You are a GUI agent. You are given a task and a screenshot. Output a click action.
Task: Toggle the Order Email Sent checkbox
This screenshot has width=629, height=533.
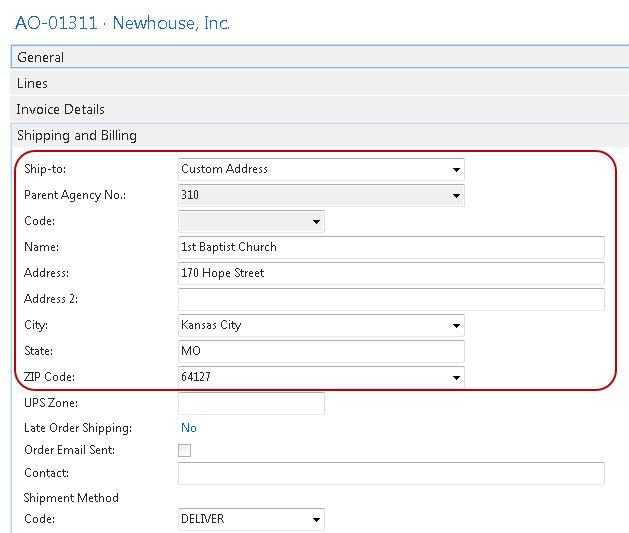[184, 451]
